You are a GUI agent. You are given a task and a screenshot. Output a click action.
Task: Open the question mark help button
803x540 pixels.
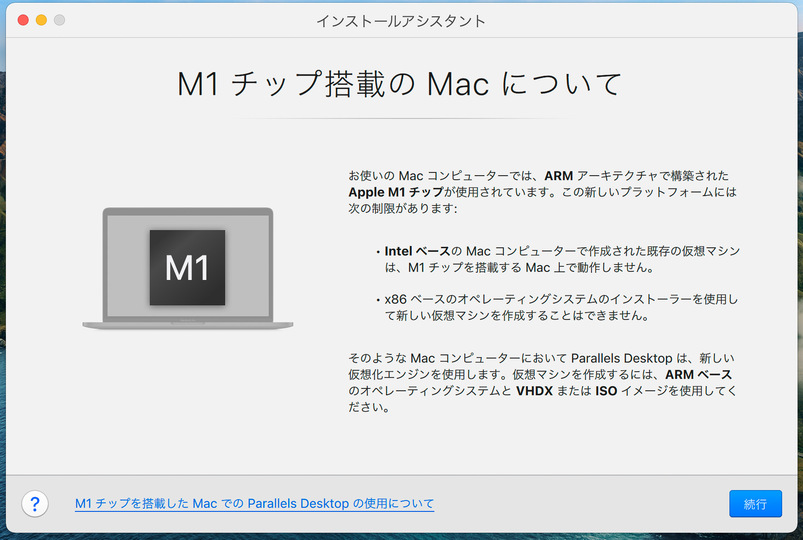click(x=35, y=504)
